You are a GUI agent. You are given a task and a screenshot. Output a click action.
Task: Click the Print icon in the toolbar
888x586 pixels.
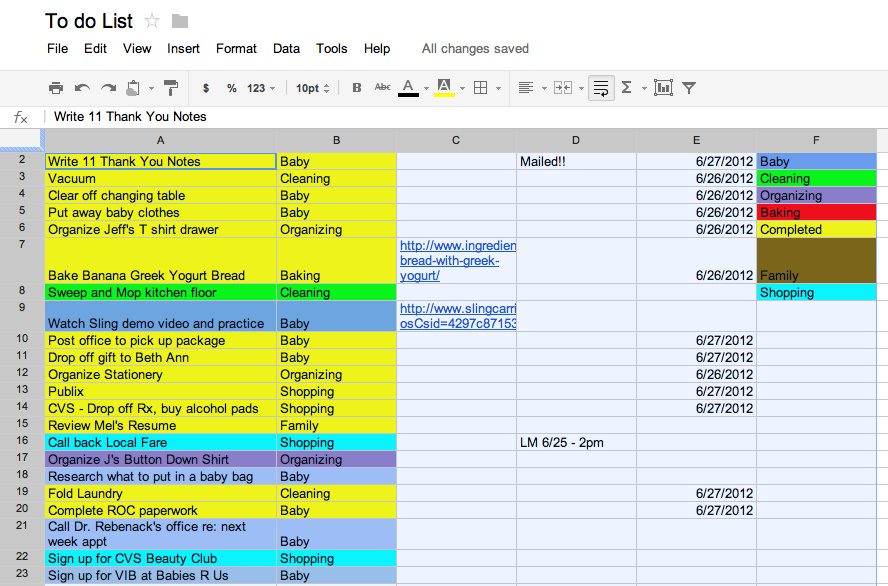pos(56,87)
